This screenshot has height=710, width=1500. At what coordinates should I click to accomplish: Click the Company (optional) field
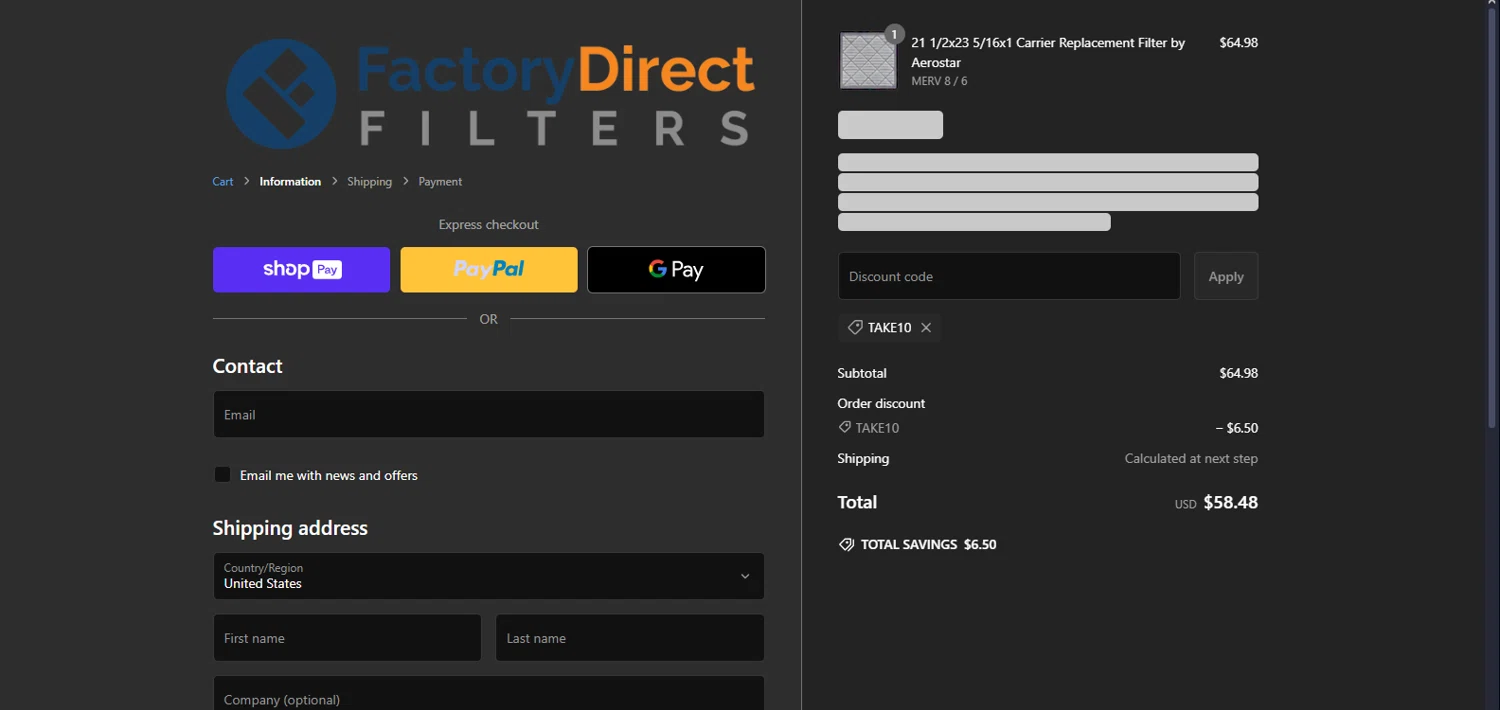pos(489,694)
